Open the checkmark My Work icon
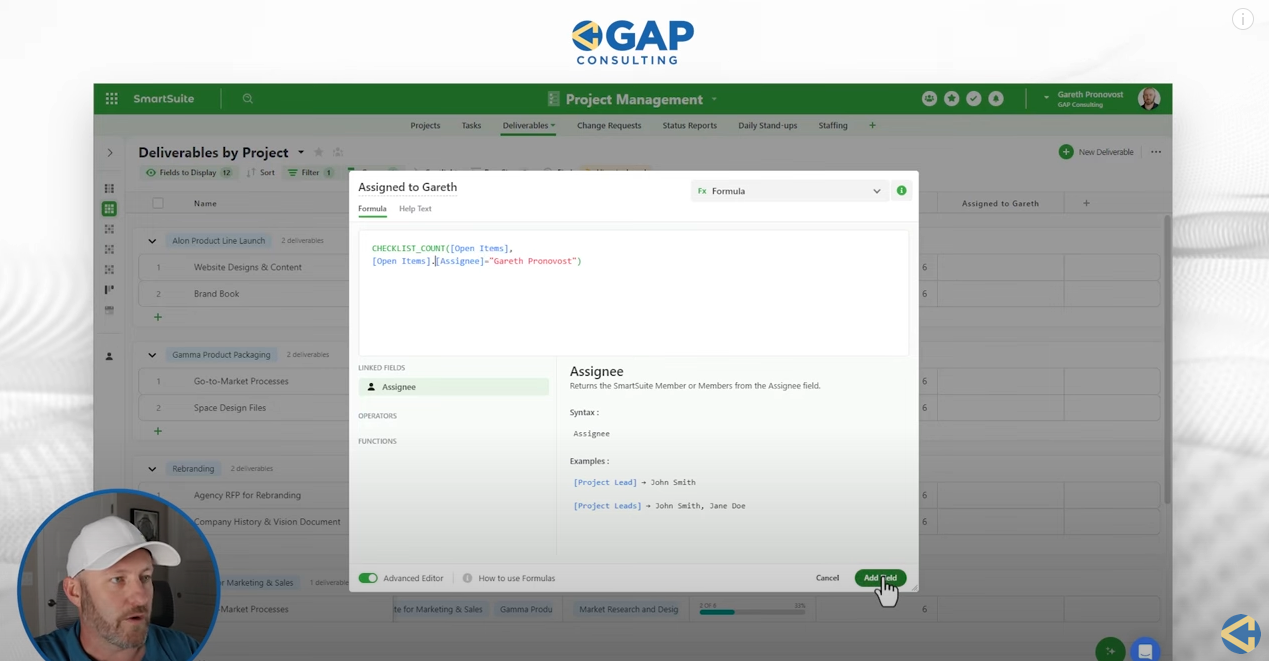This screenshot has width=1269, height=661. [x=973, y=98]
